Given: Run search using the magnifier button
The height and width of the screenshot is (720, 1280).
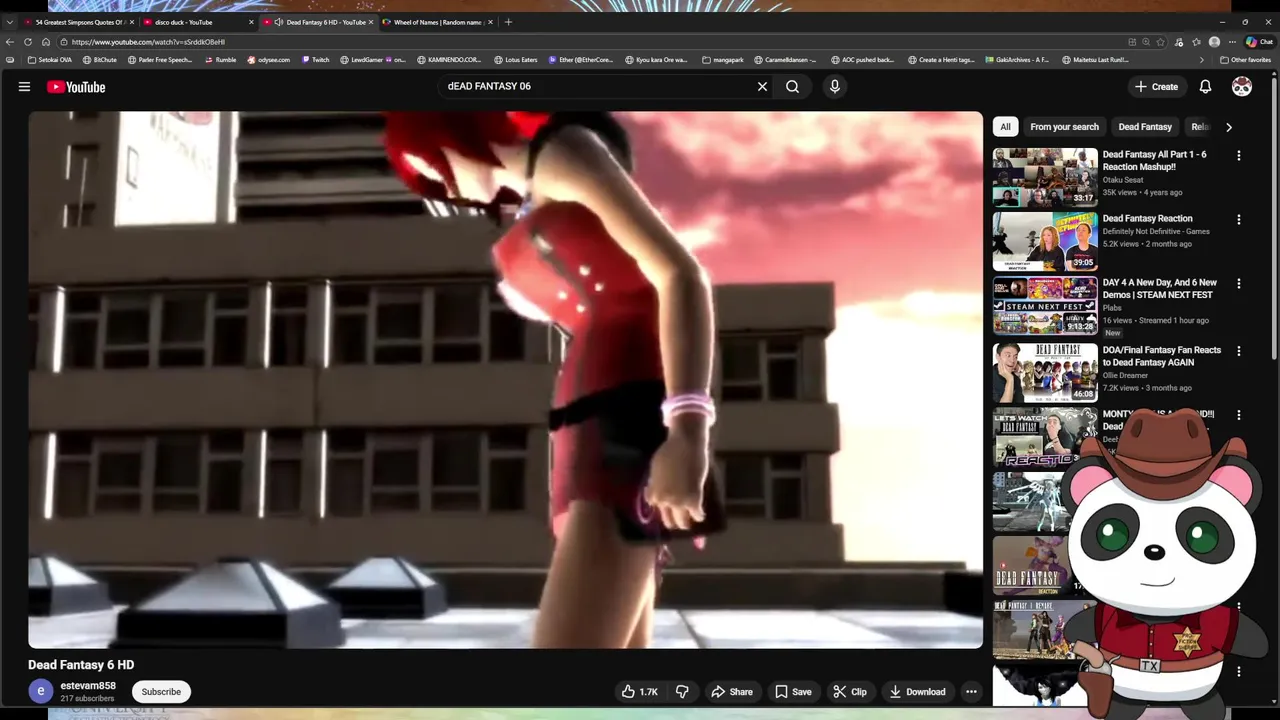Looking at the screenshot, I should click(792, 87).
